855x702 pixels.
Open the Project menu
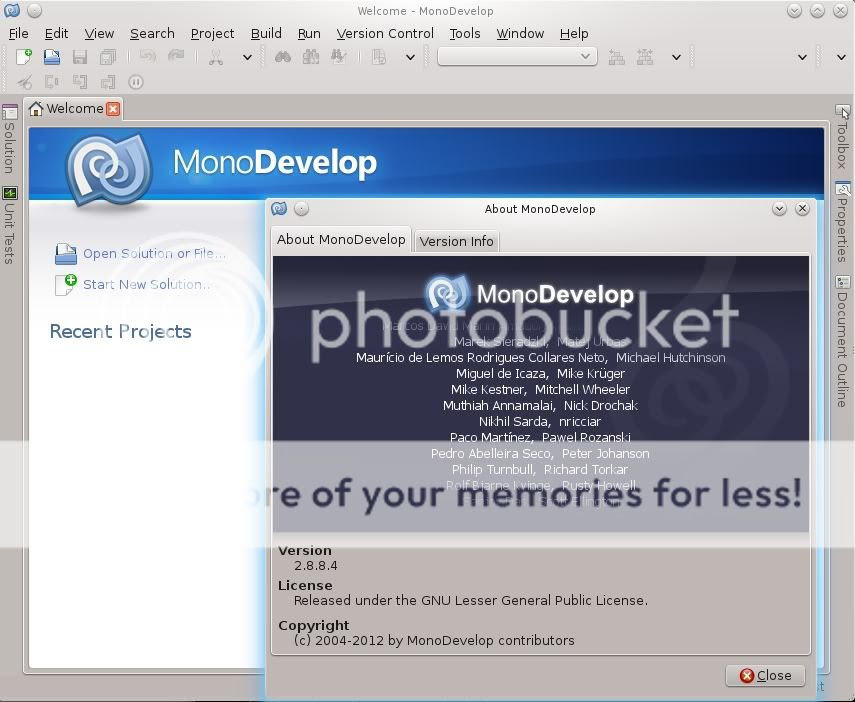click(x=212, y=33)
